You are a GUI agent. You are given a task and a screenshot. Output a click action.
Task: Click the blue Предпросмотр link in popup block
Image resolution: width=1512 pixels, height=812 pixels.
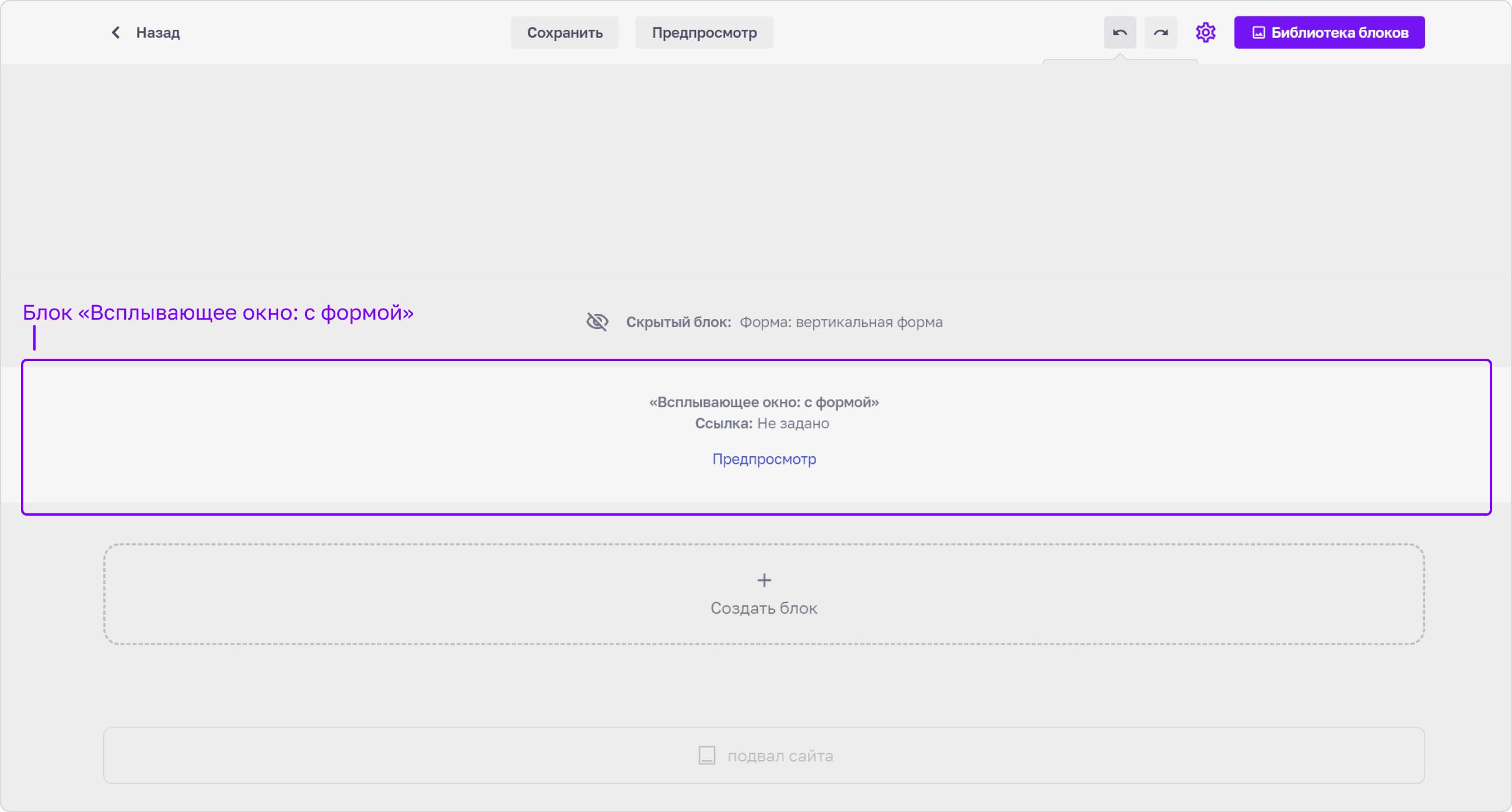click(764, 459)
